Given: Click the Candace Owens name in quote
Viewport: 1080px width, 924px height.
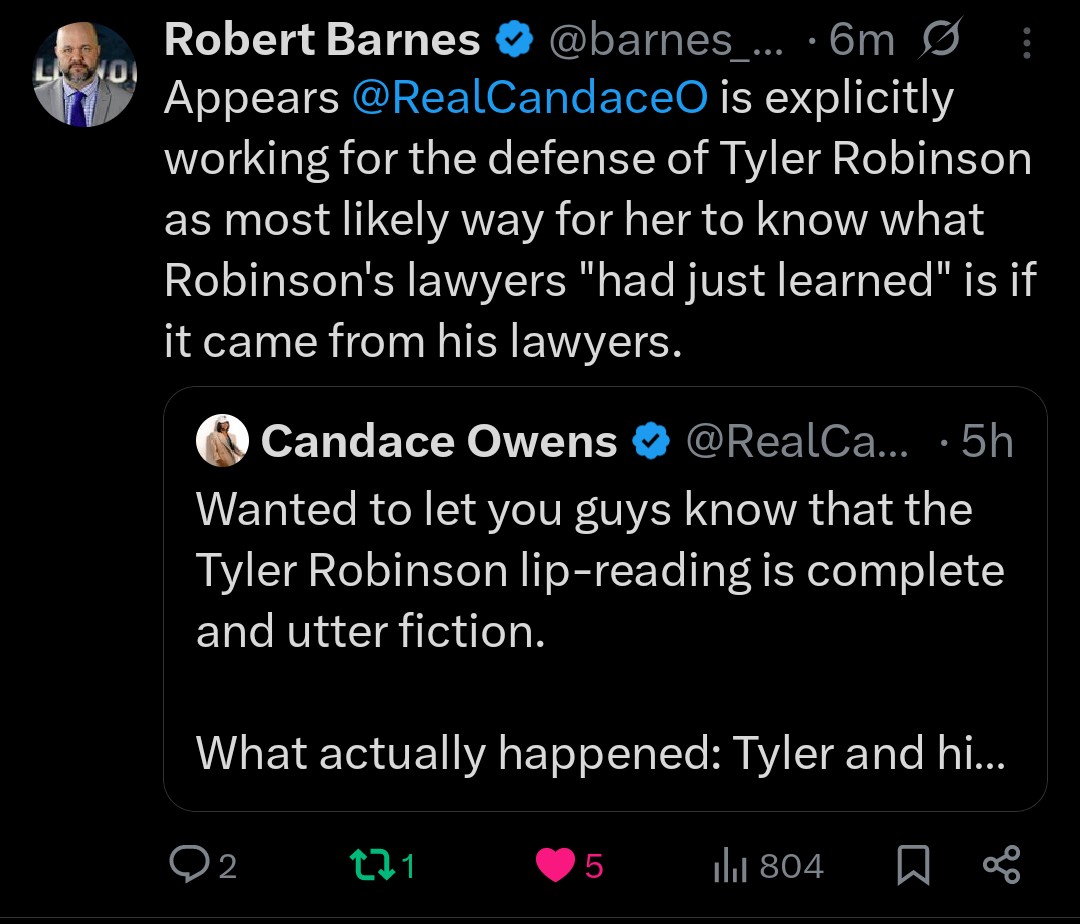Looking at the screenshot, I should [x=438, y=441].
